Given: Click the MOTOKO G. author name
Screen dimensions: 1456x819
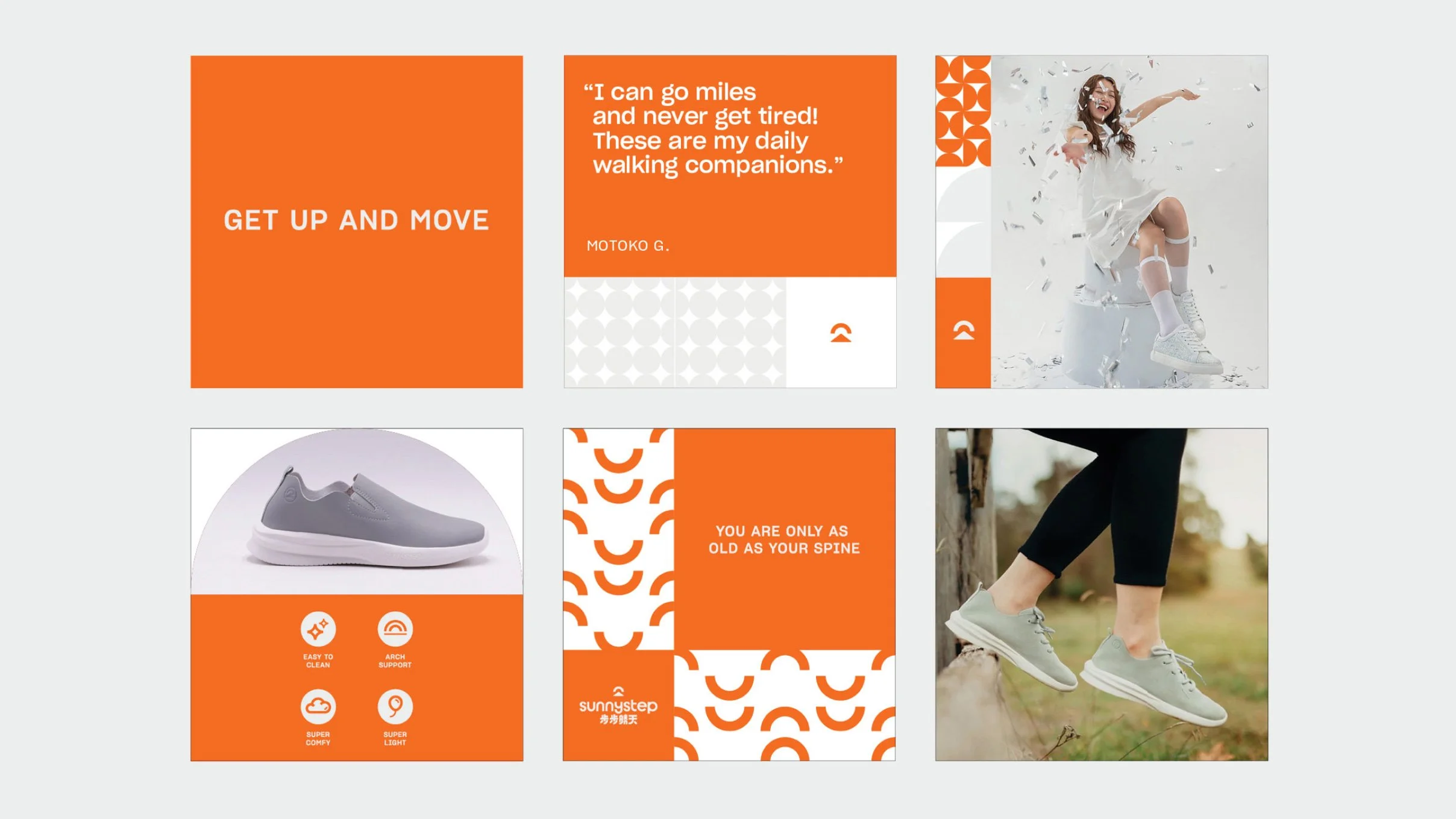Looking at the screenshot, I should [628, 246].
